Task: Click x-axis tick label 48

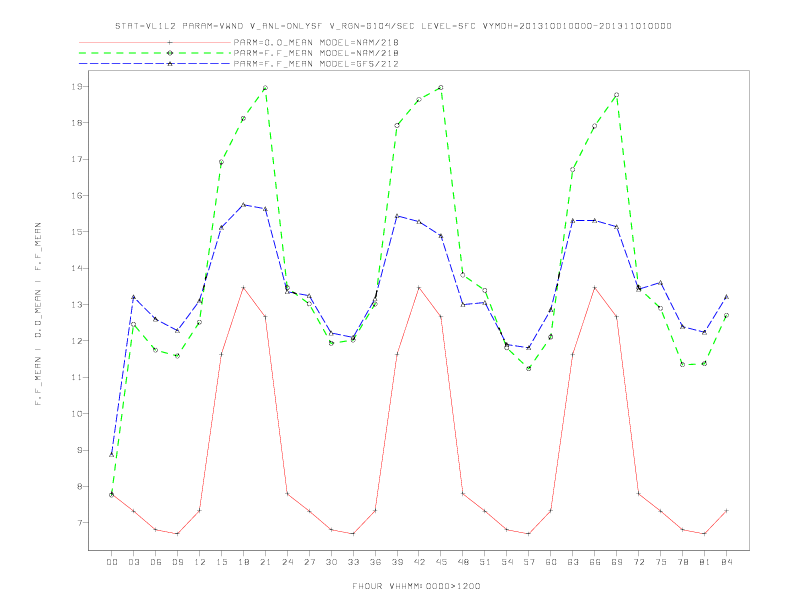Action: pyautogui.click(x=463, y=562)
